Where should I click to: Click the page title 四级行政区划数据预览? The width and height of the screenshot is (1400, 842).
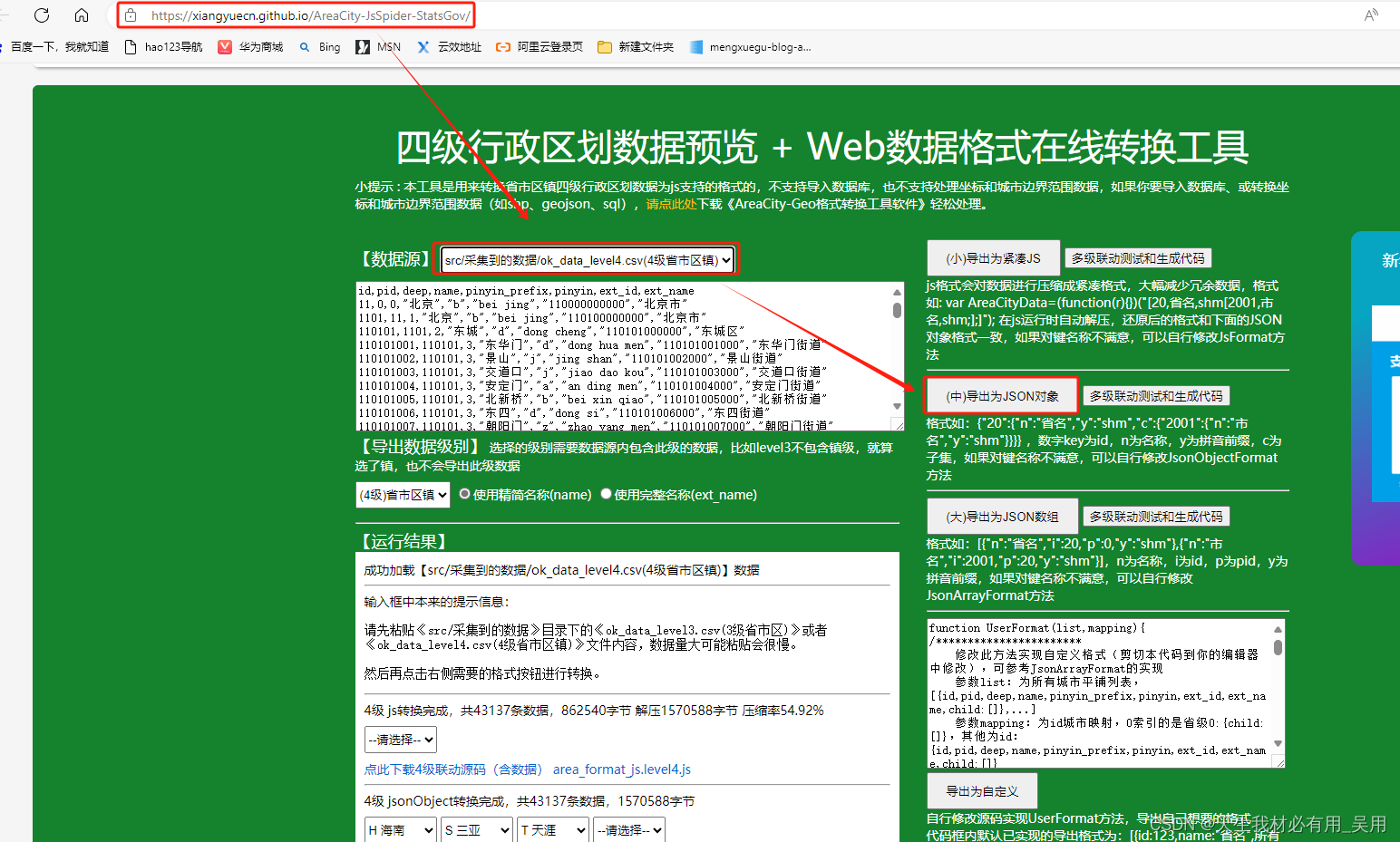click(x=577, y=147)
